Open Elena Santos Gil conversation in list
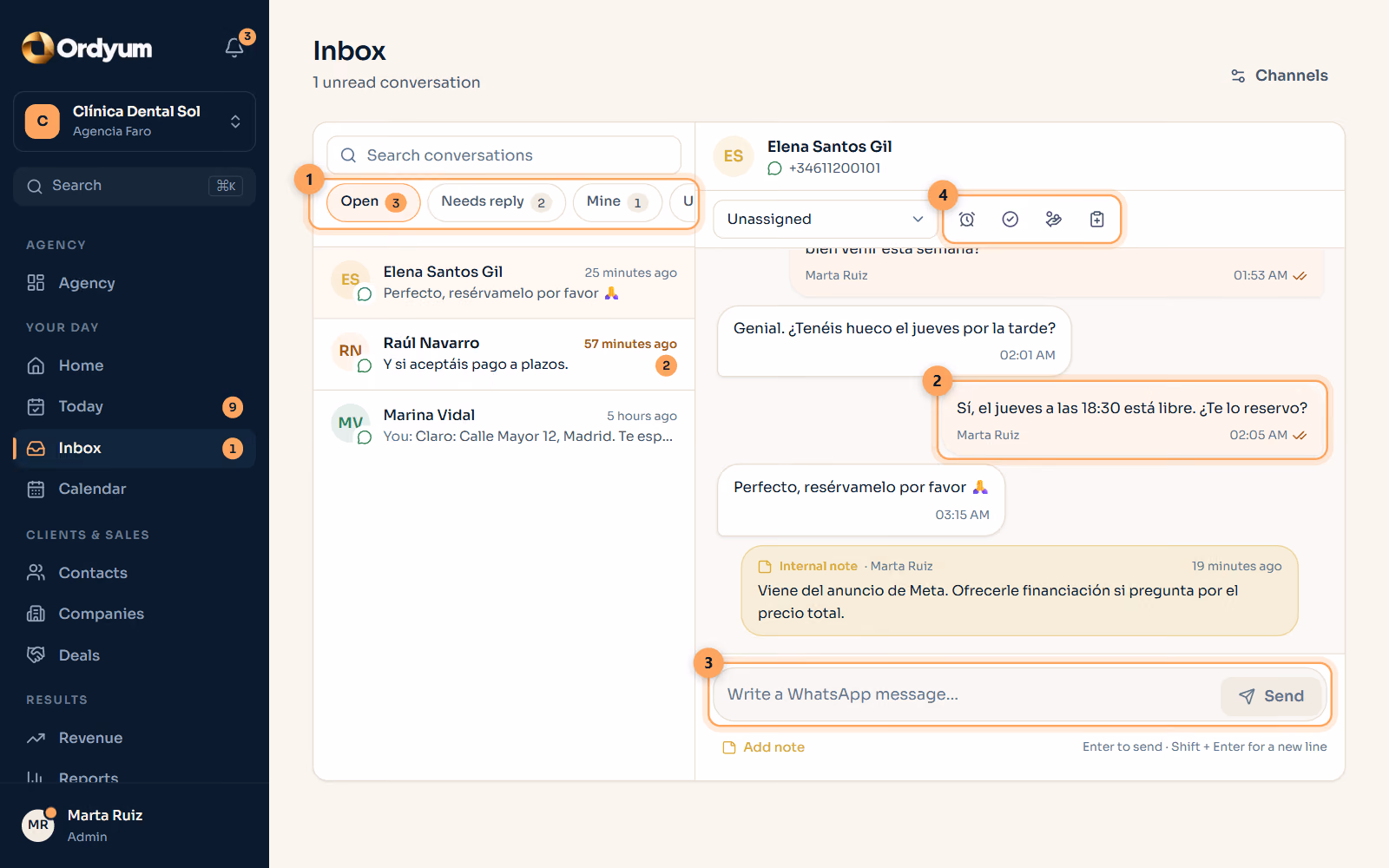 click(504, 283)
